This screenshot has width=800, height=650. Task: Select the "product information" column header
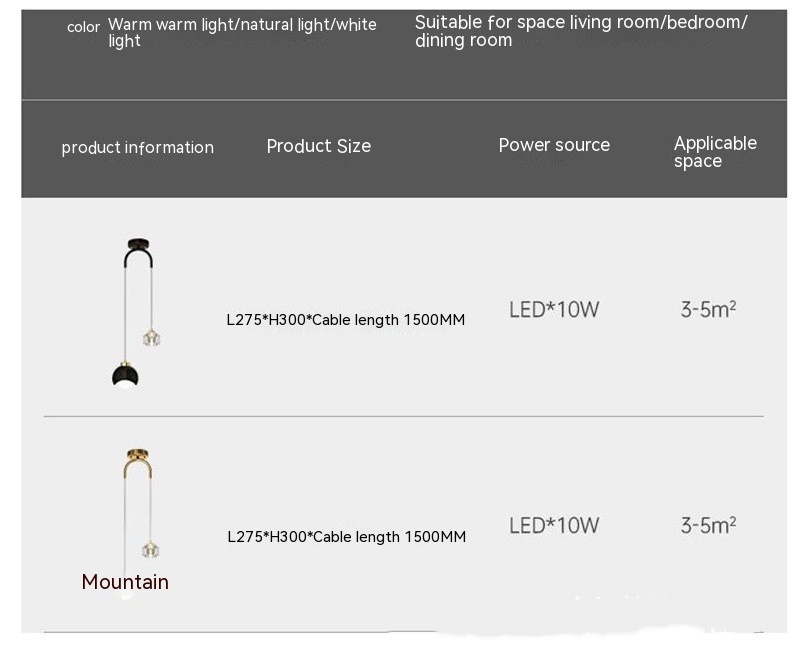[138, 148]
